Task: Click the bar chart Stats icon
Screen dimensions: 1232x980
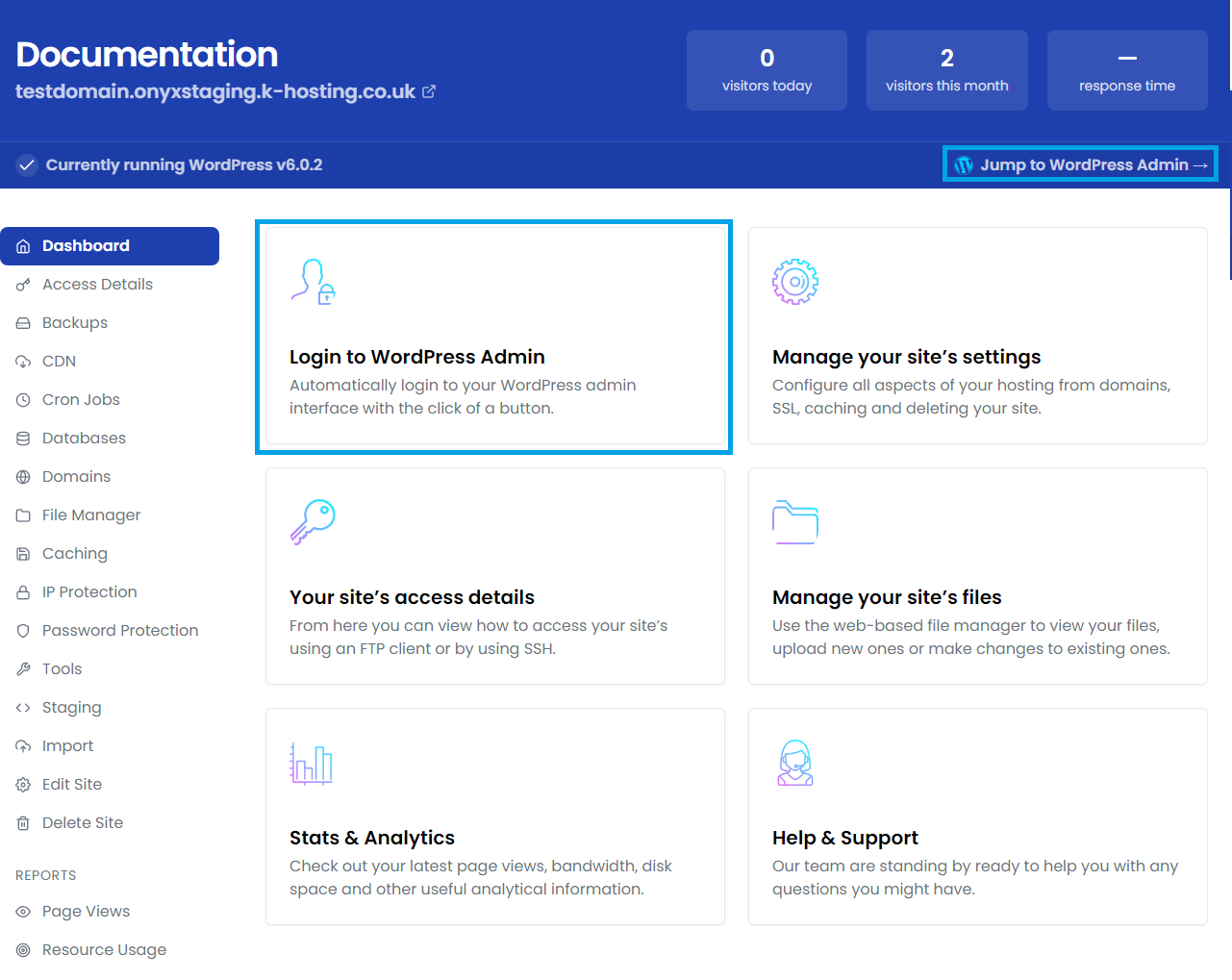Action: click(312, 763)
